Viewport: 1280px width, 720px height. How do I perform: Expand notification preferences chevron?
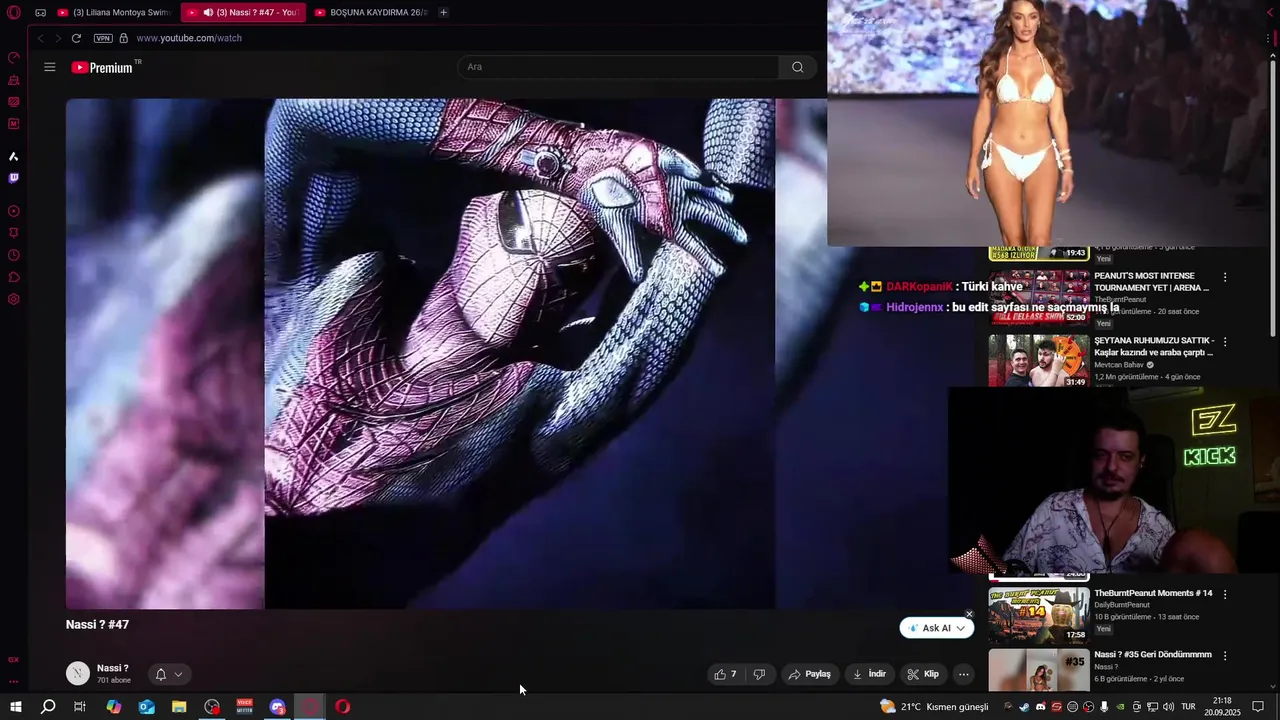point(179,674)
